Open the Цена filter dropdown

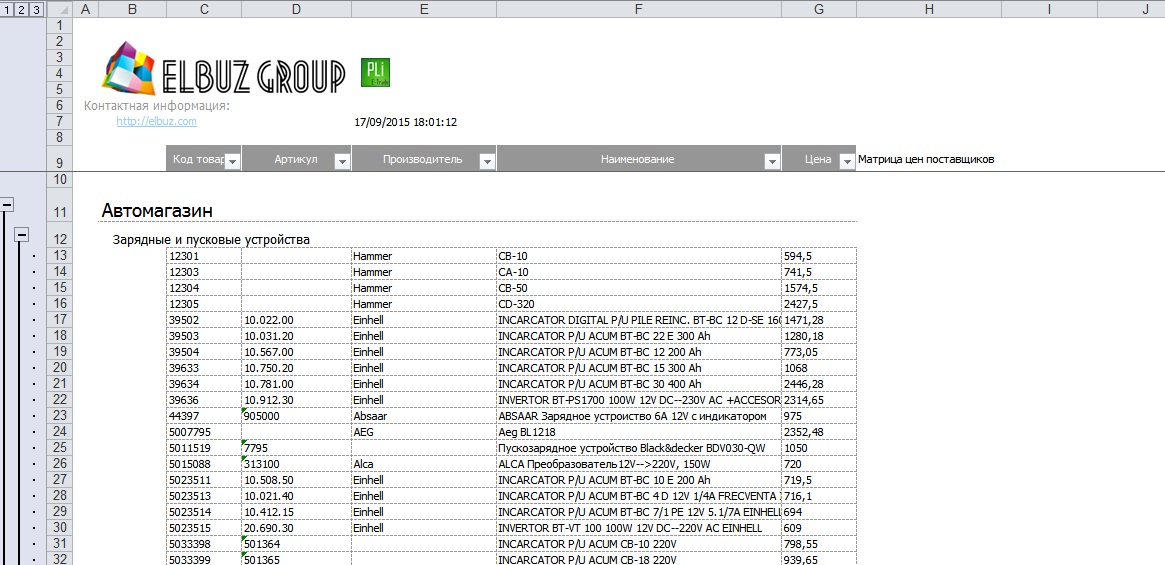846,161
